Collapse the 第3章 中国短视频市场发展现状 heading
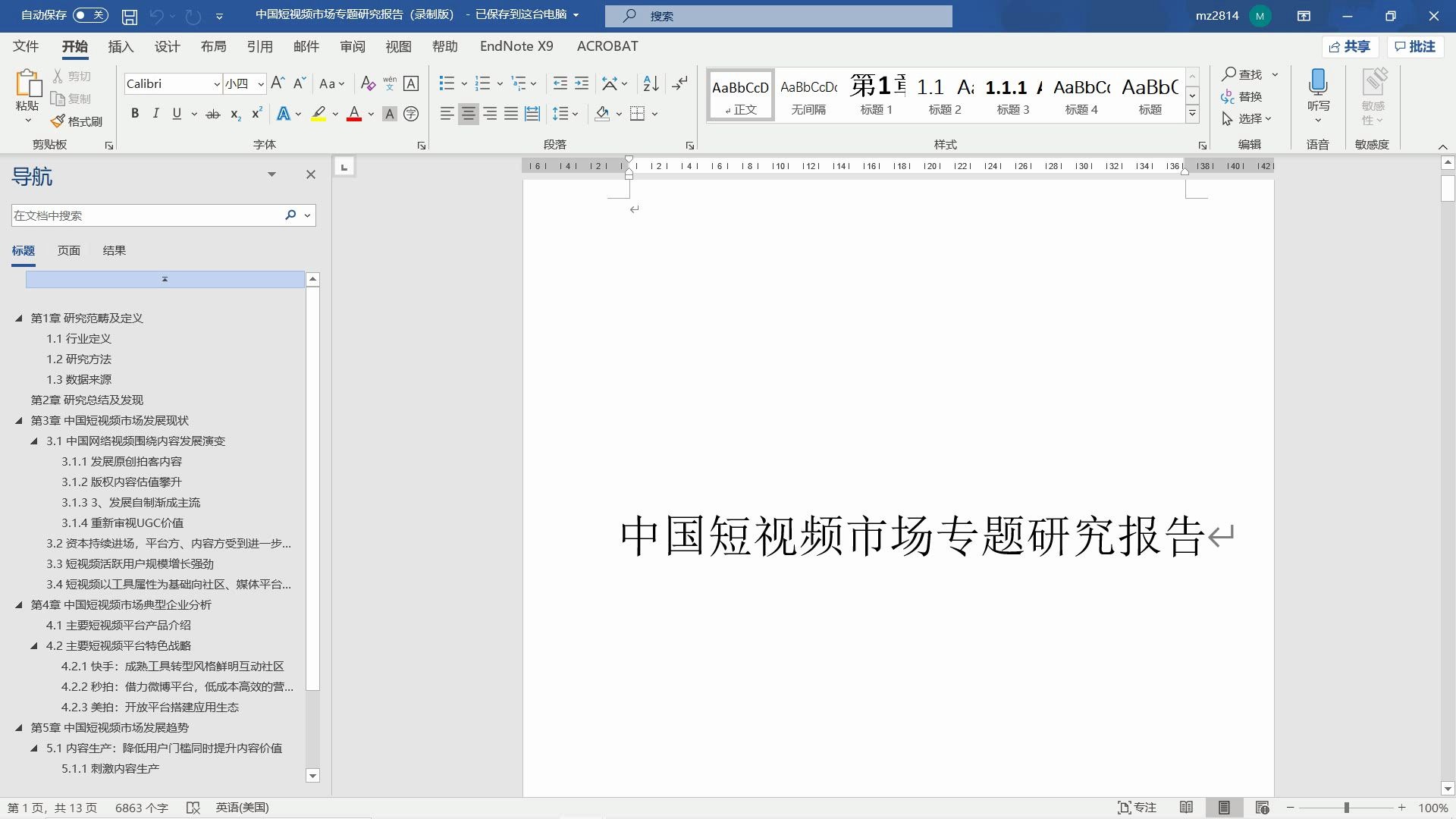Viewport: 1456px width, 819px height. [x=19, y=420]
